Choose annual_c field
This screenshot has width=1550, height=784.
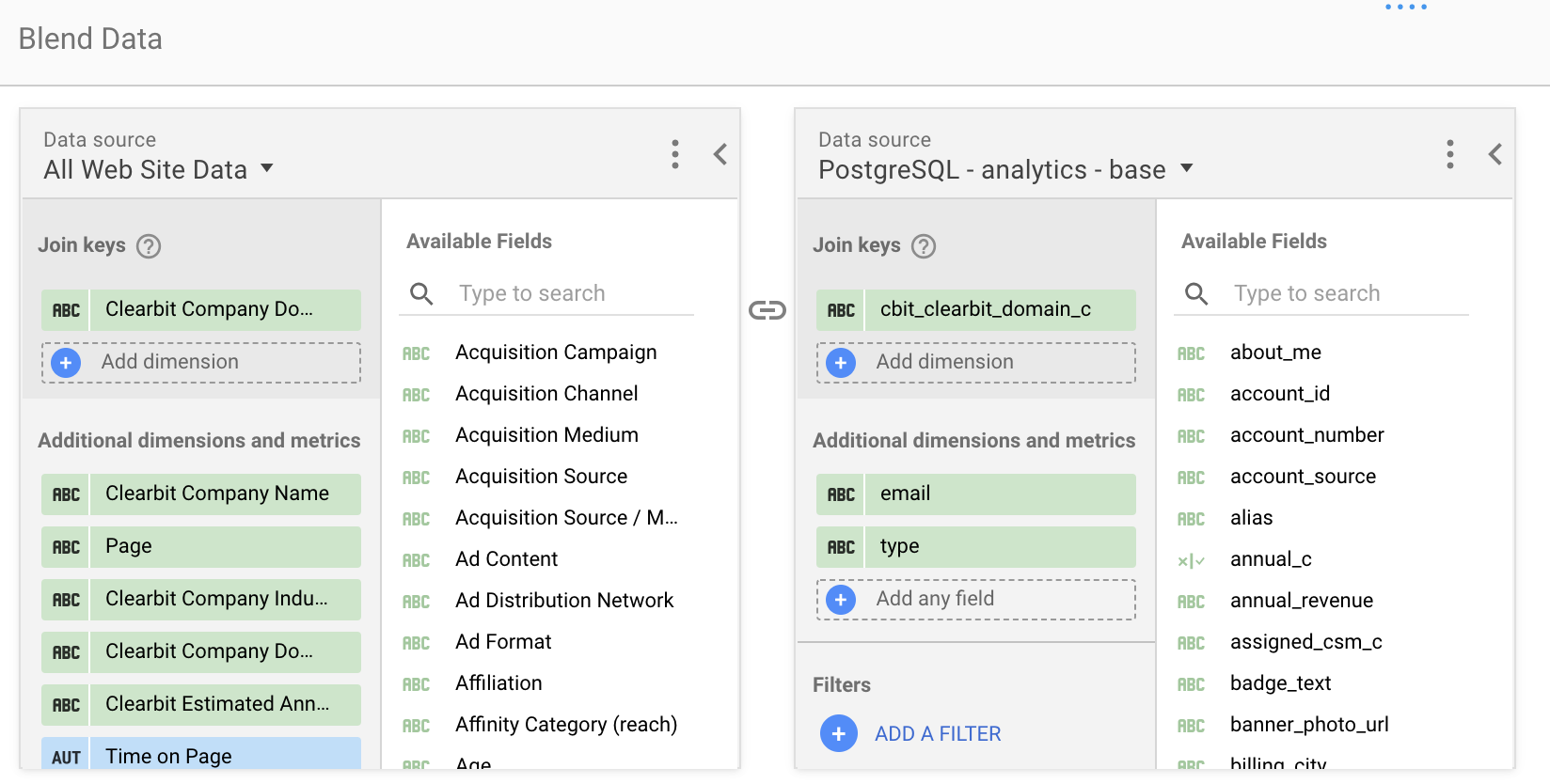(x=1271, y=559)
